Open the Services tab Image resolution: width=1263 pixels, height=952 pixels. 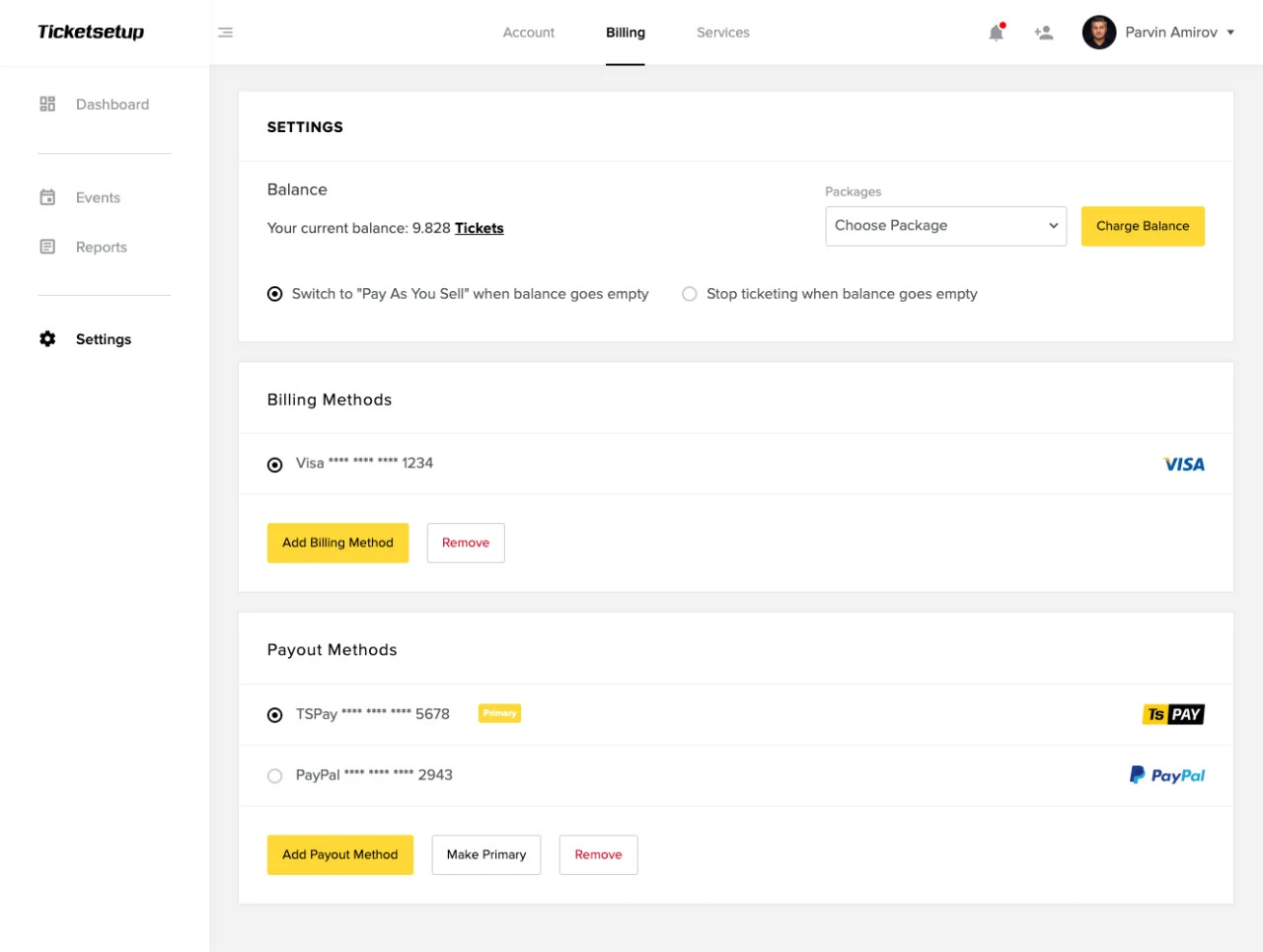tap(722, 32)
